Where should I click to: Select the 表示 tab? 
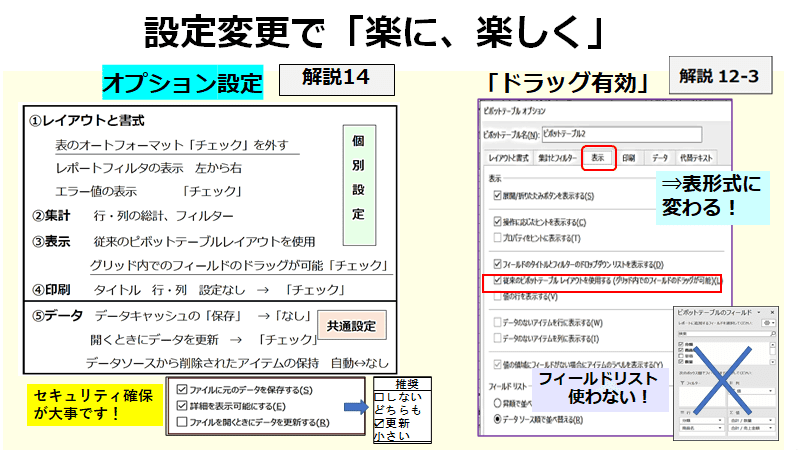[x=598, y=158]
